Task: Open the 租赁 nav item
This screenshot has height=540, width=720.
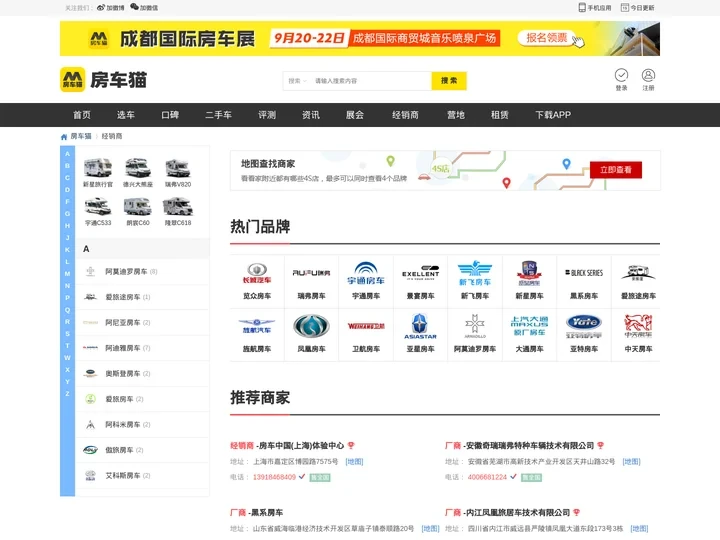Action: click(500, 115)
